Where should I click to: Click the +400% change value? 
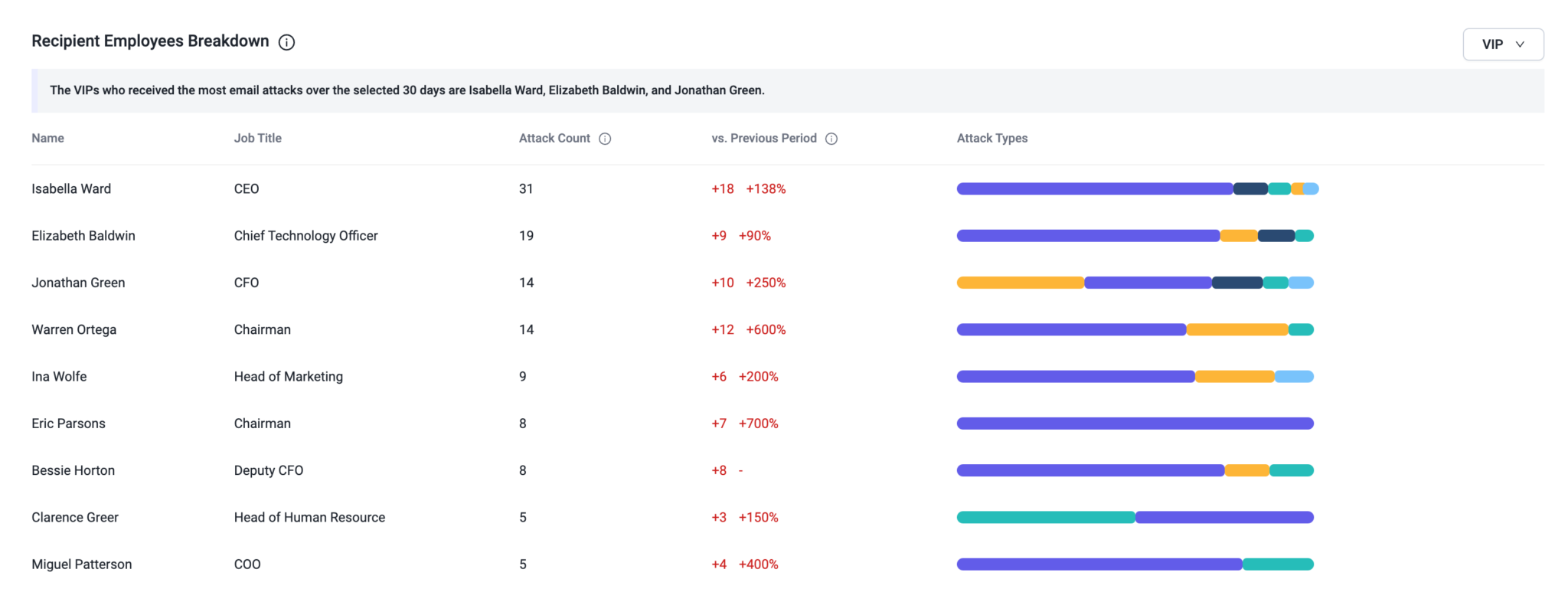click(x=758, y=564)
